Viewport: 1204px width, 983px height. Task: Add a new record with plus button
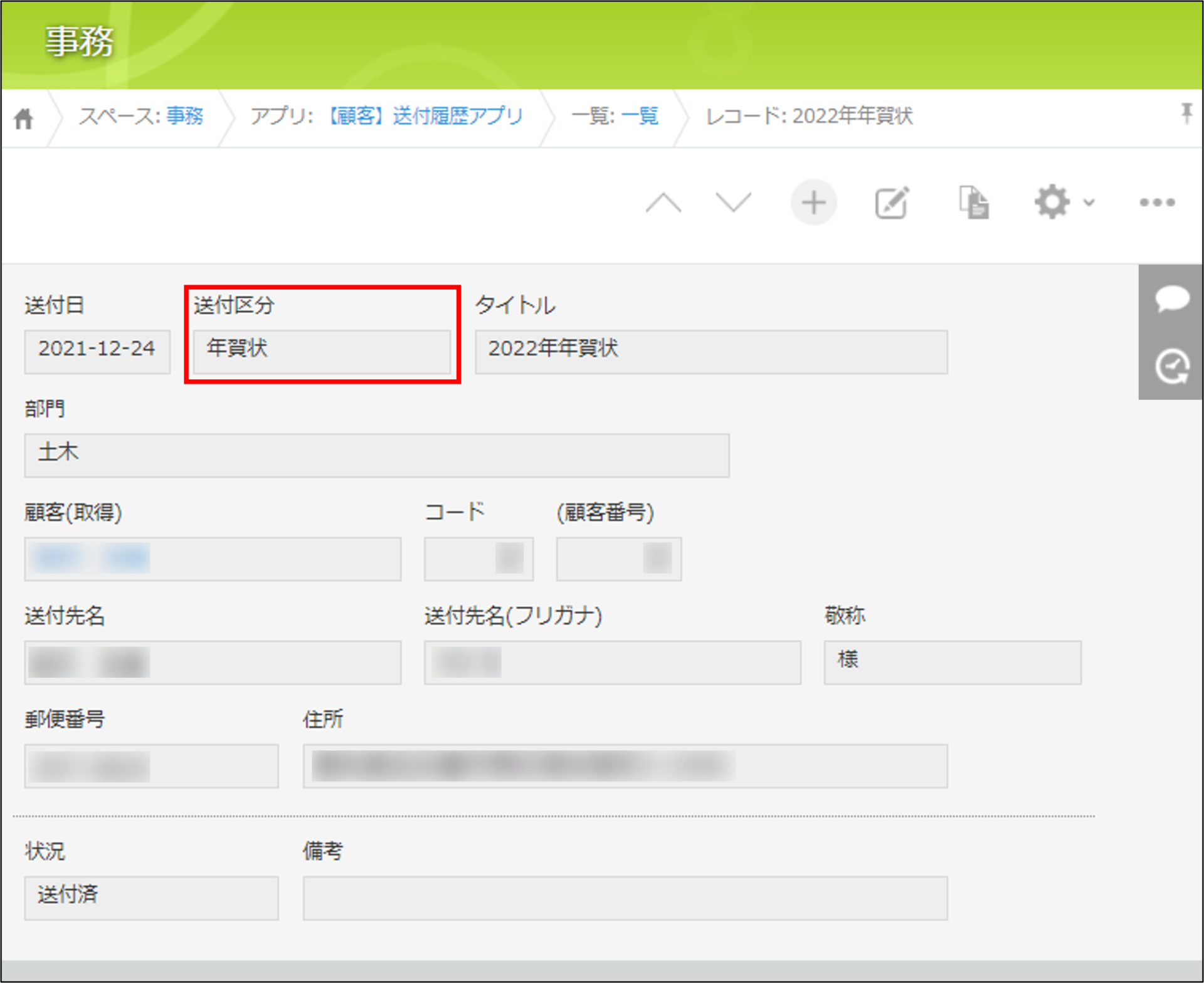click(x=813, y=202)
